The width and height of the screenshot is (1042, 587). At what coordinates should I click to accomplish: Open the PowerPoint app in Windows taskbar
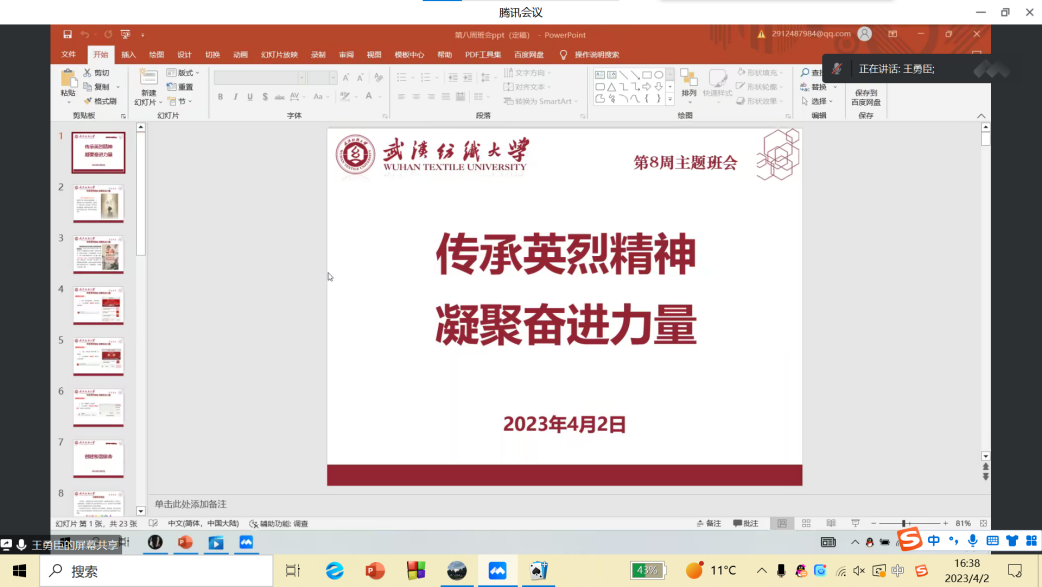click(375, 571)
